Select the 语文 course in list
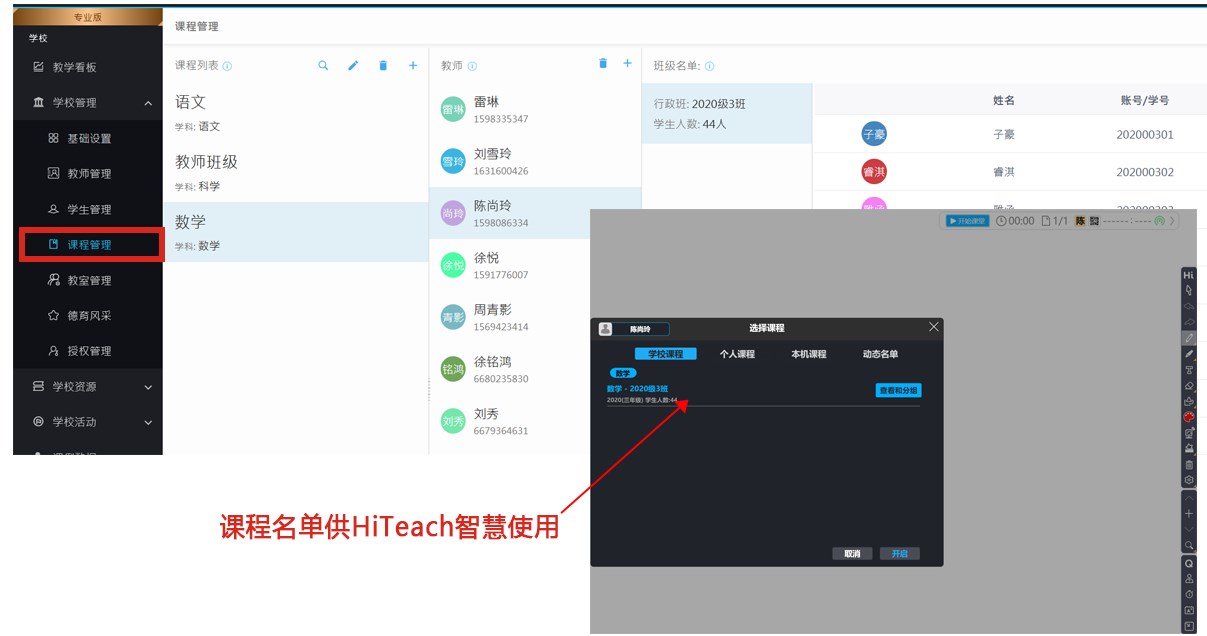The width and height of the screenshot is (1207, 636). tap(295, 112)
